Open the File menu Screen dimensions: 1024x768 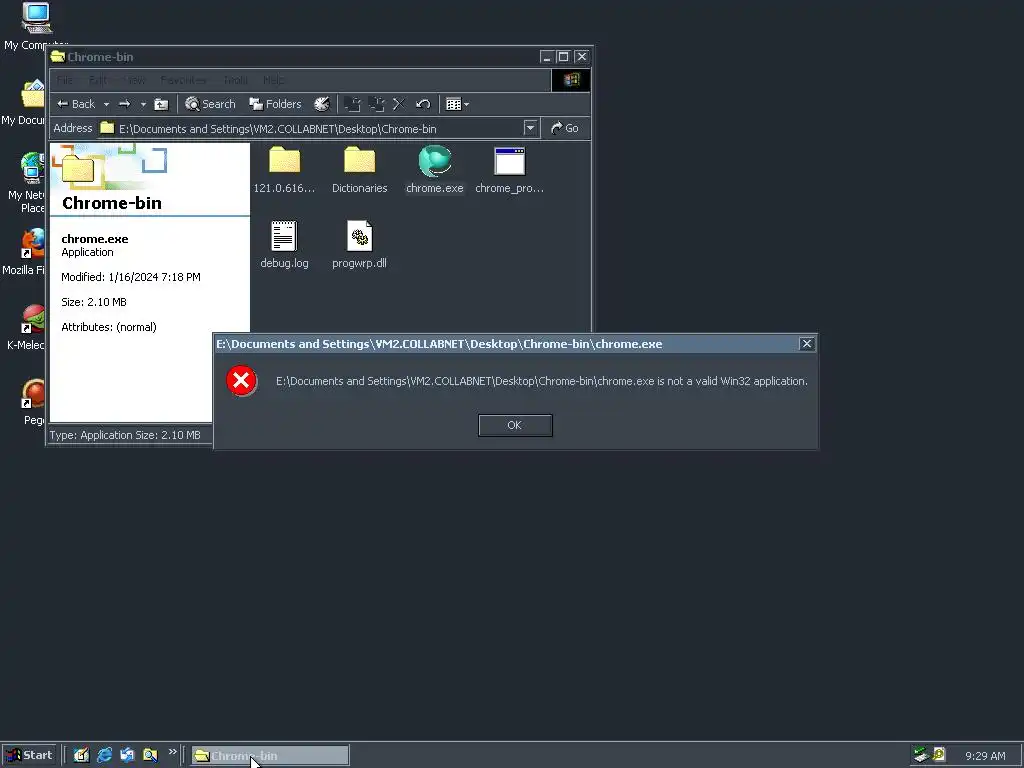(x=65, y=80)
